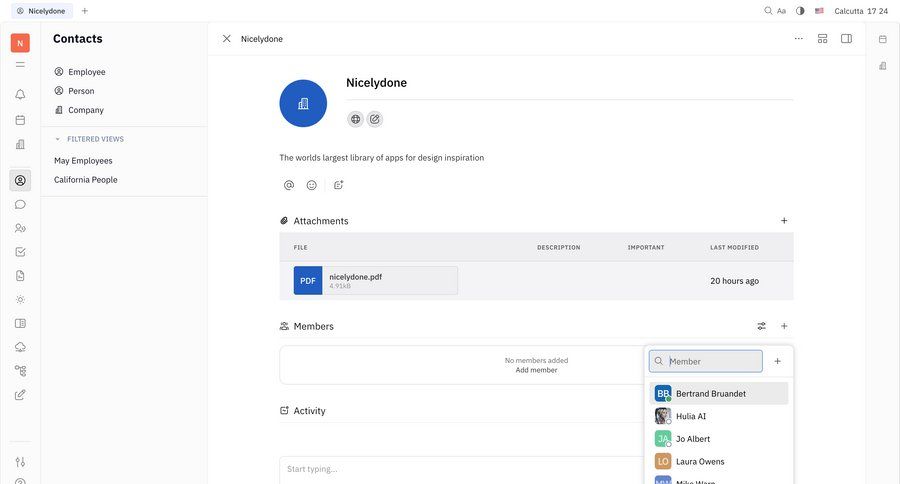Click the add block icon beside emoji
900x484 pixels.
click(339, 185)
